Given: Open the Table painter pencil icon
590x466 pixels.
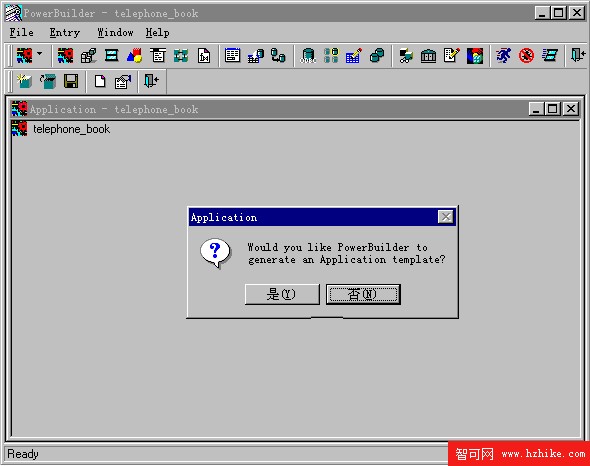Looking at the screenshot, I should (354, 56).
